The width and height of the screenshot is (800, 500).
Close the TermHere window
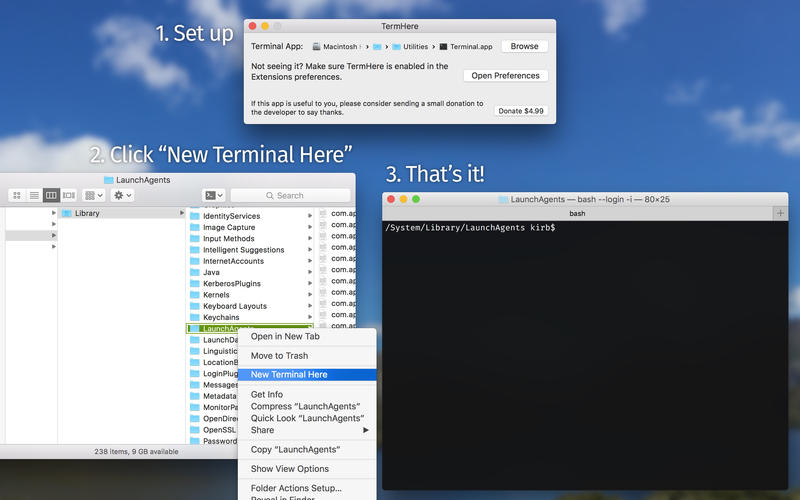(x=253, y=26)
